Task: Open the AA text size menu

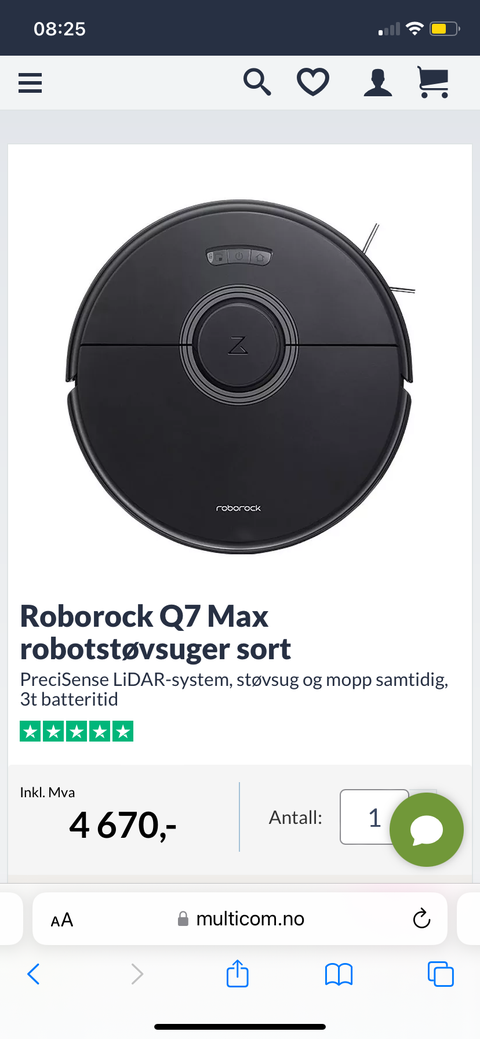Action: (62, 920)
